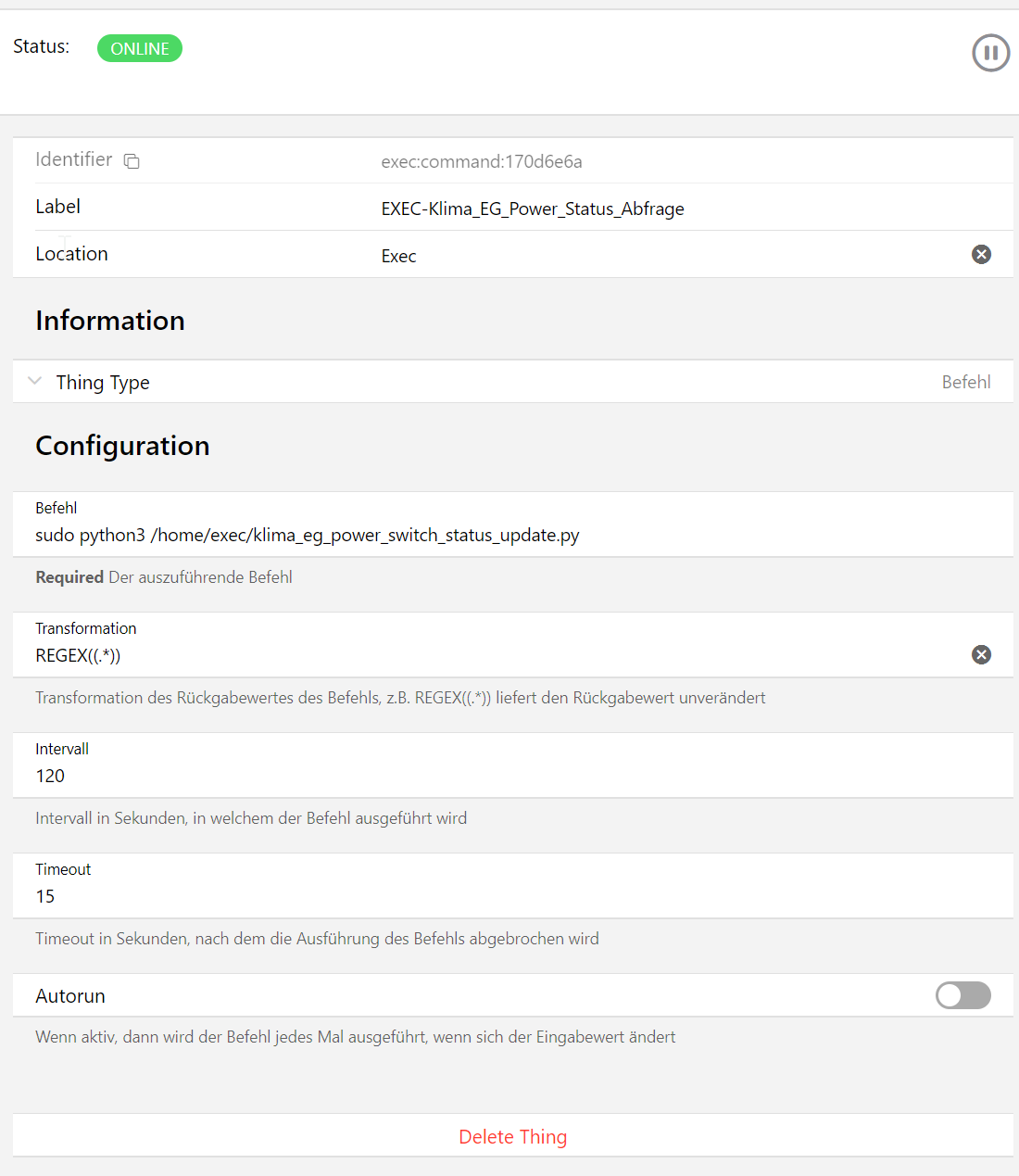Copy the identifier with the copy icon

pos(132,161)
